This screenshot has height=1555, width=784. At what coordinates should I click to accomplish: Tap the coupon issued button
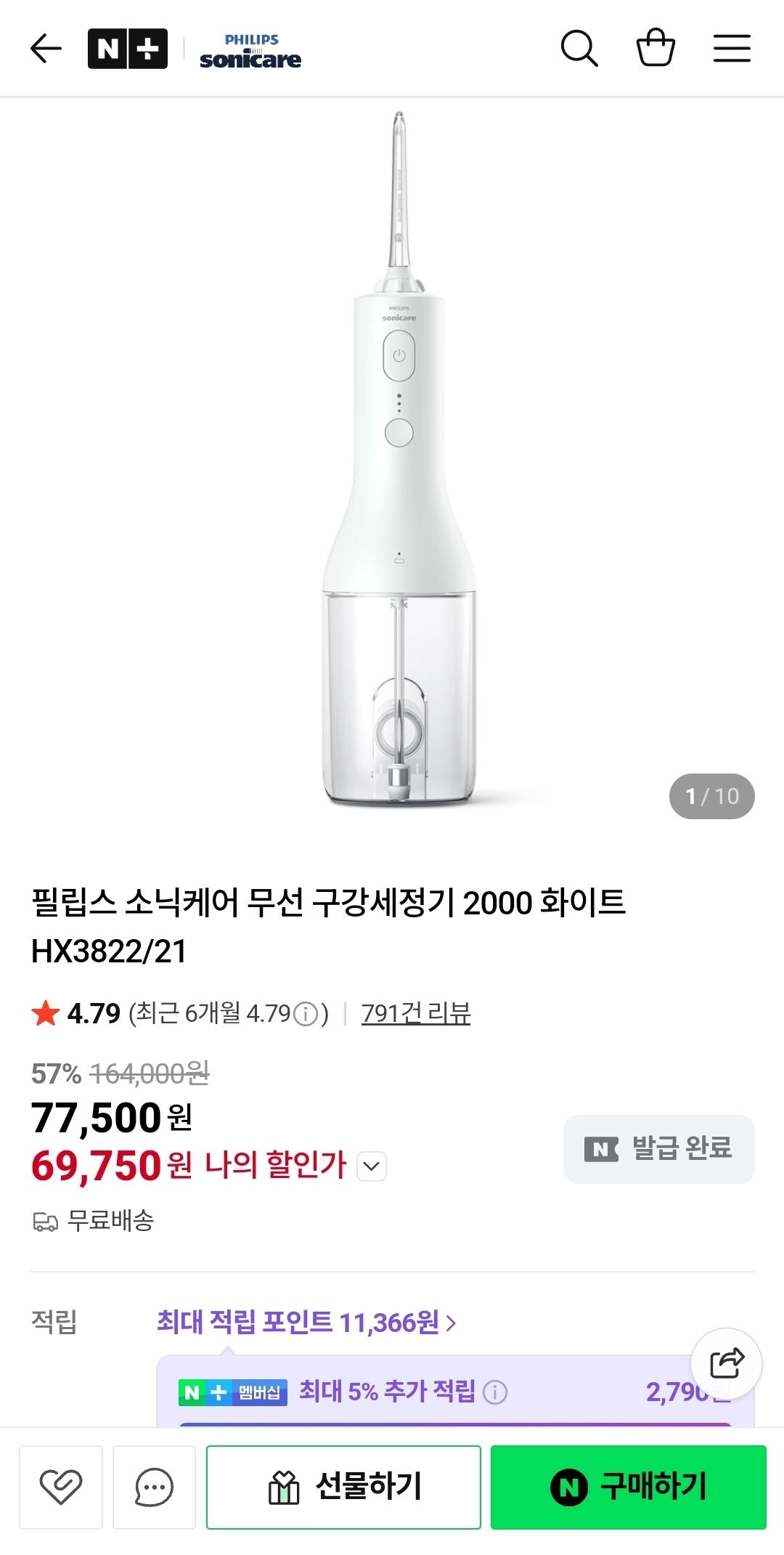658,1149
